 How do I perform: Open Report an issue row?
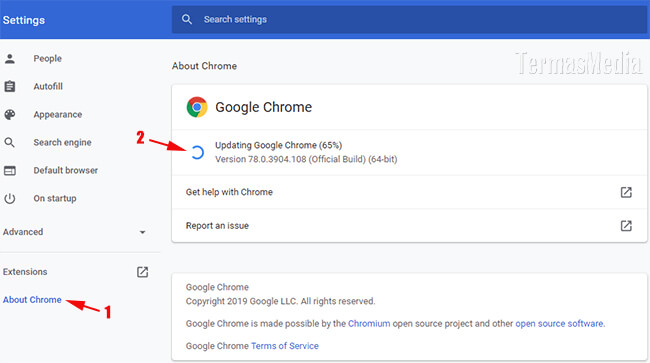(409, 225)
